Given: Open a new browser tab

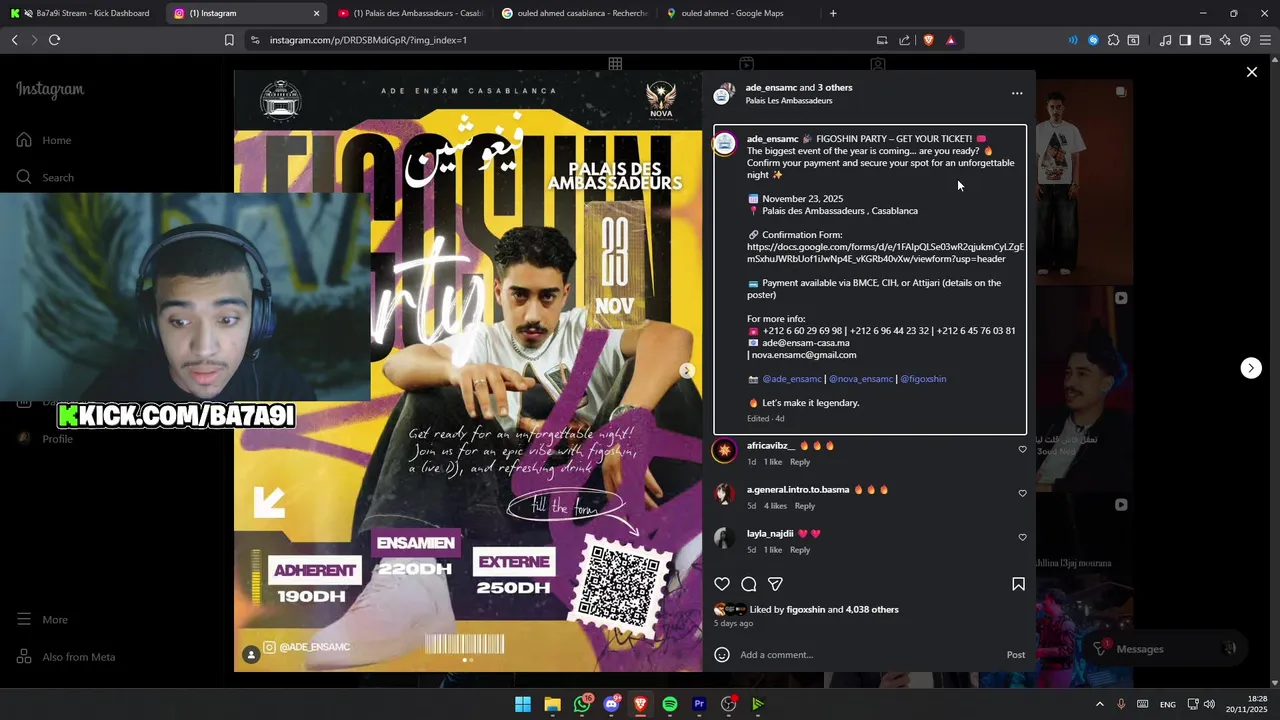Looking at the screenshot, I should [x=833, y=13].
